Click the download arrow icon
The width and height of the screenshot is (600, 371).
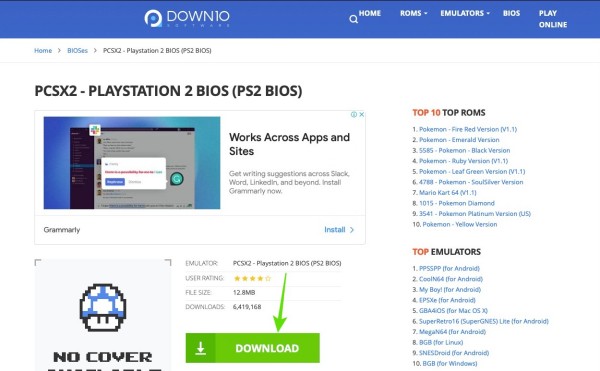[x=201, y=348]
